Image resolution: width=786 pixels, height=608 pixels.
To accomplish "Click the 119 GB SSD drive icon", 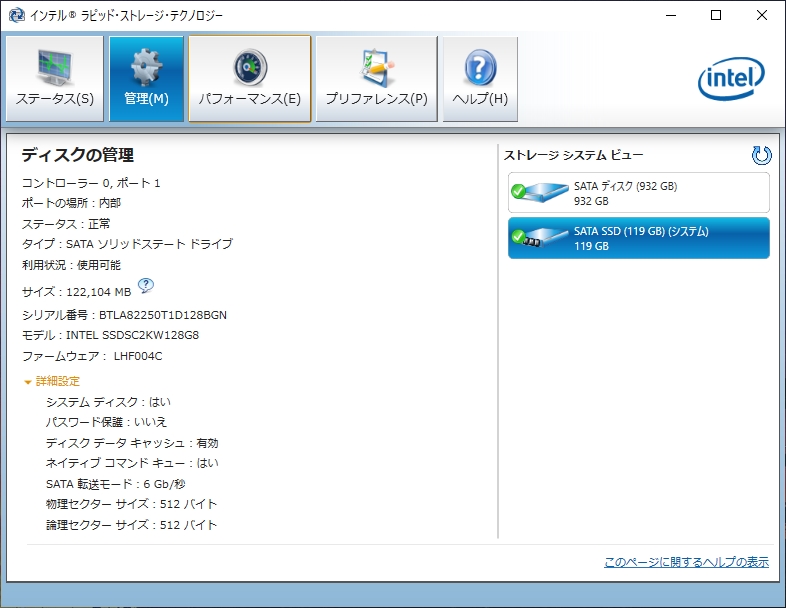I will click(539, 238).
